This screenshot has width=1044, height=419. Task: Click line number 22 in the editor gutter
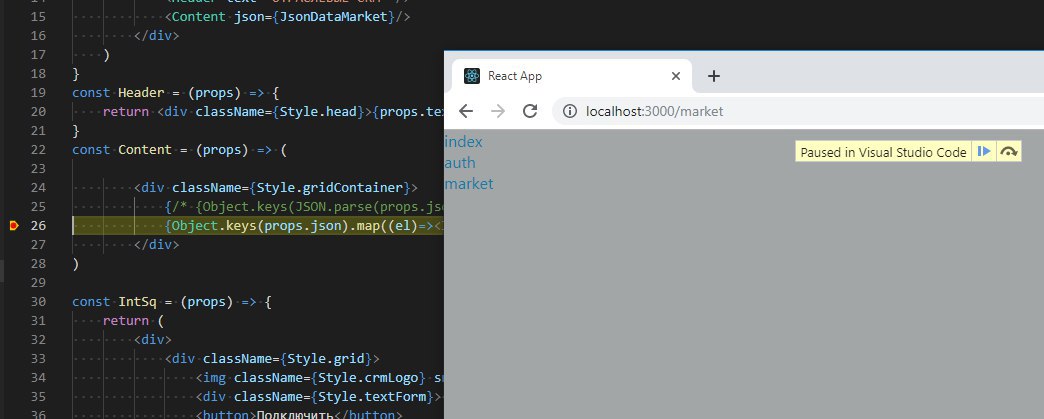(39, 150)
